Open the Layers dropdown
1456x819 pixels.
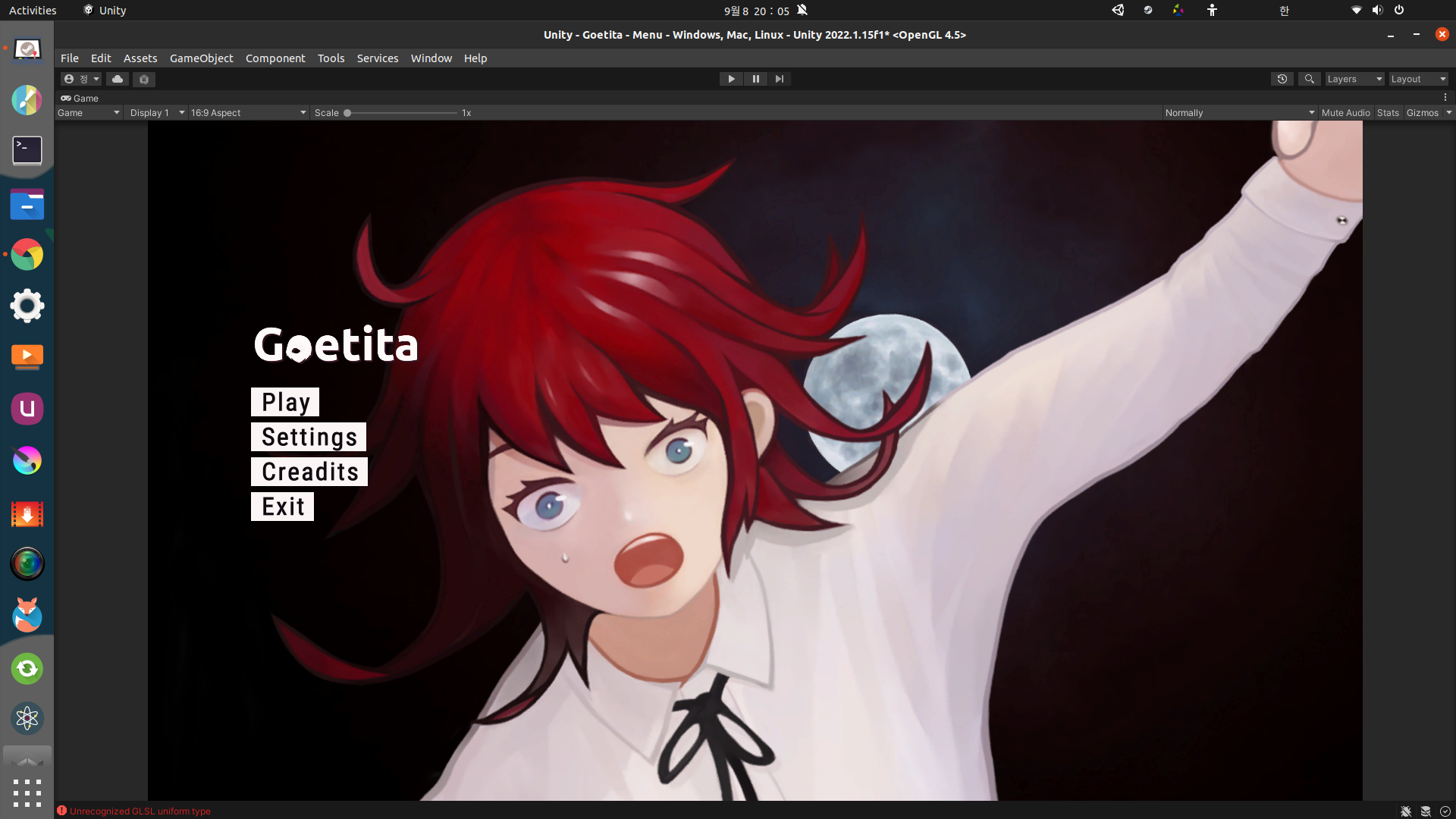1354,79
